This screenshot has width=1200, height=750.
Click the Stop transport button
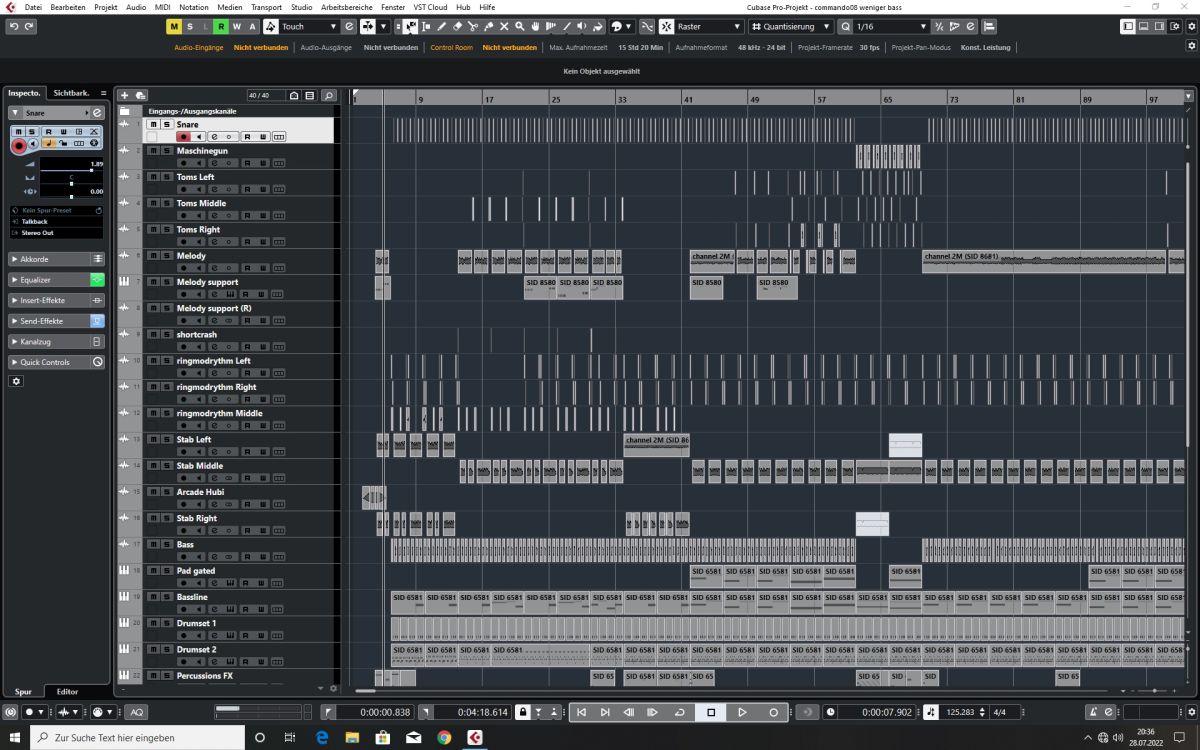[x=711, y=712]
